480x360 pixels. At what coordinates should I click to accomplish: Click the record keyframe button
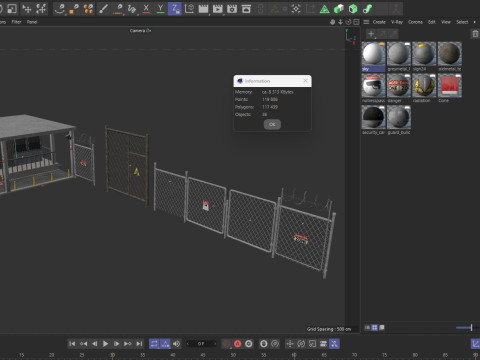(x=226, y=344)
